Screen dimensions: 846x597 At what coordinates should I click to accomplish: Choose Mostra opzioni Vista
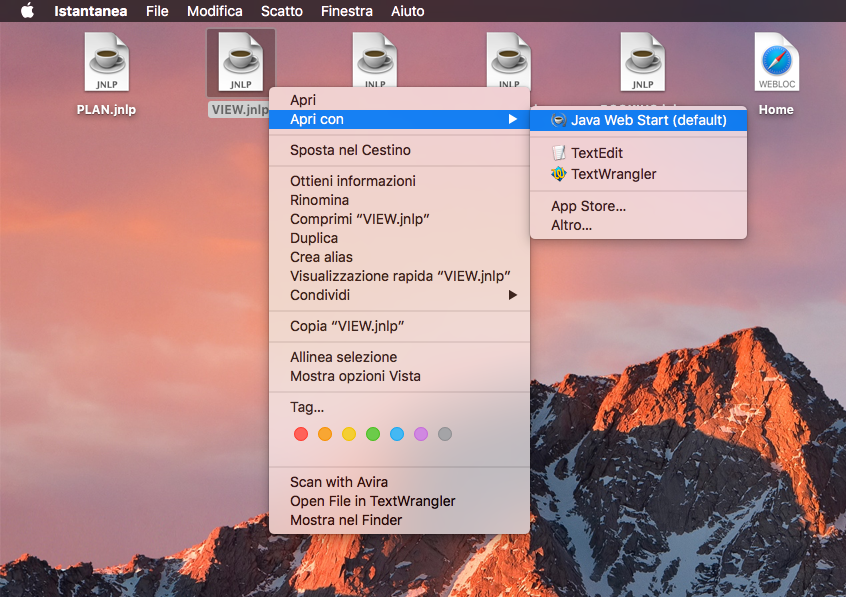click(399, 376)
